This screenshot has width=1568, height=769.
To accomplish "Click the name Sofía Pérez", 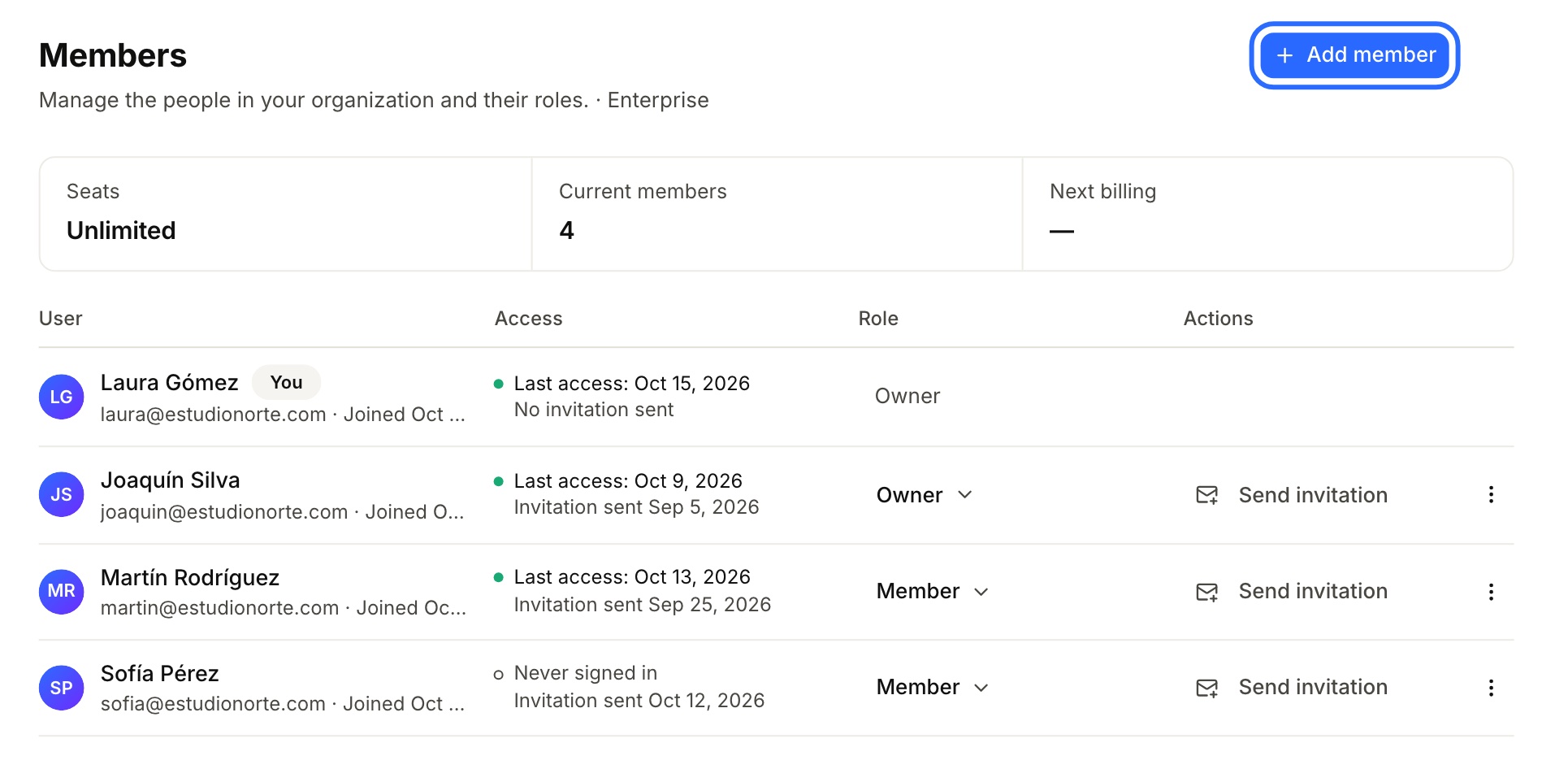I will 160,674.
